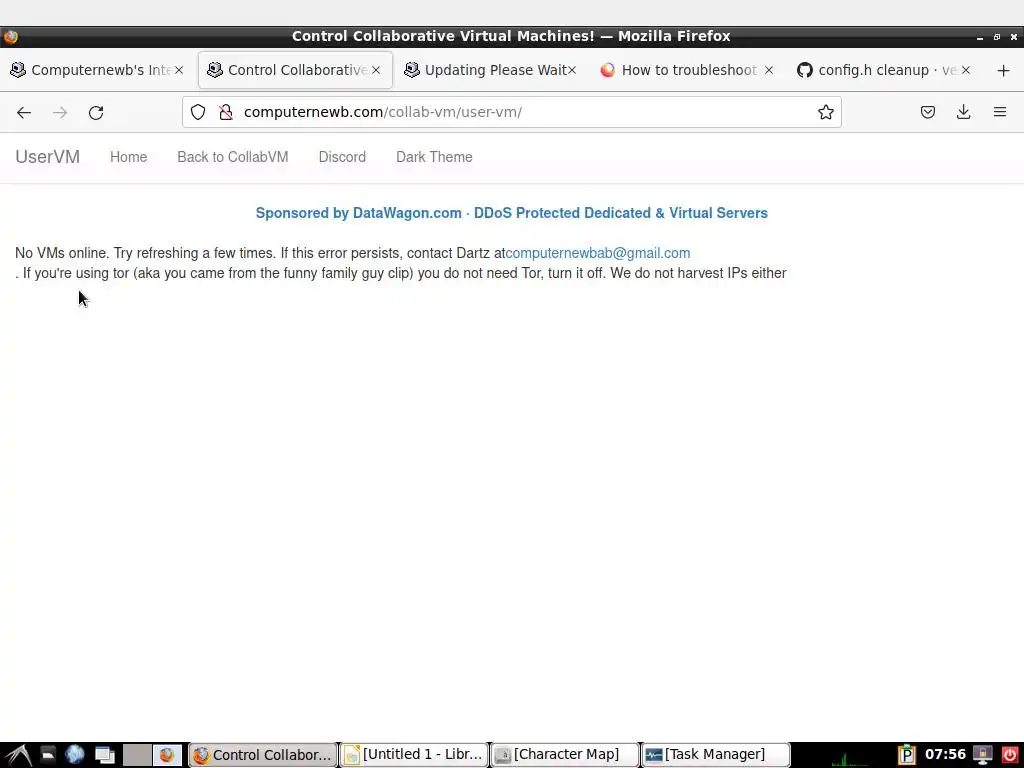1024x768 pixels.
Task: Go back with the browser back arrow
Action: point(24,112)
